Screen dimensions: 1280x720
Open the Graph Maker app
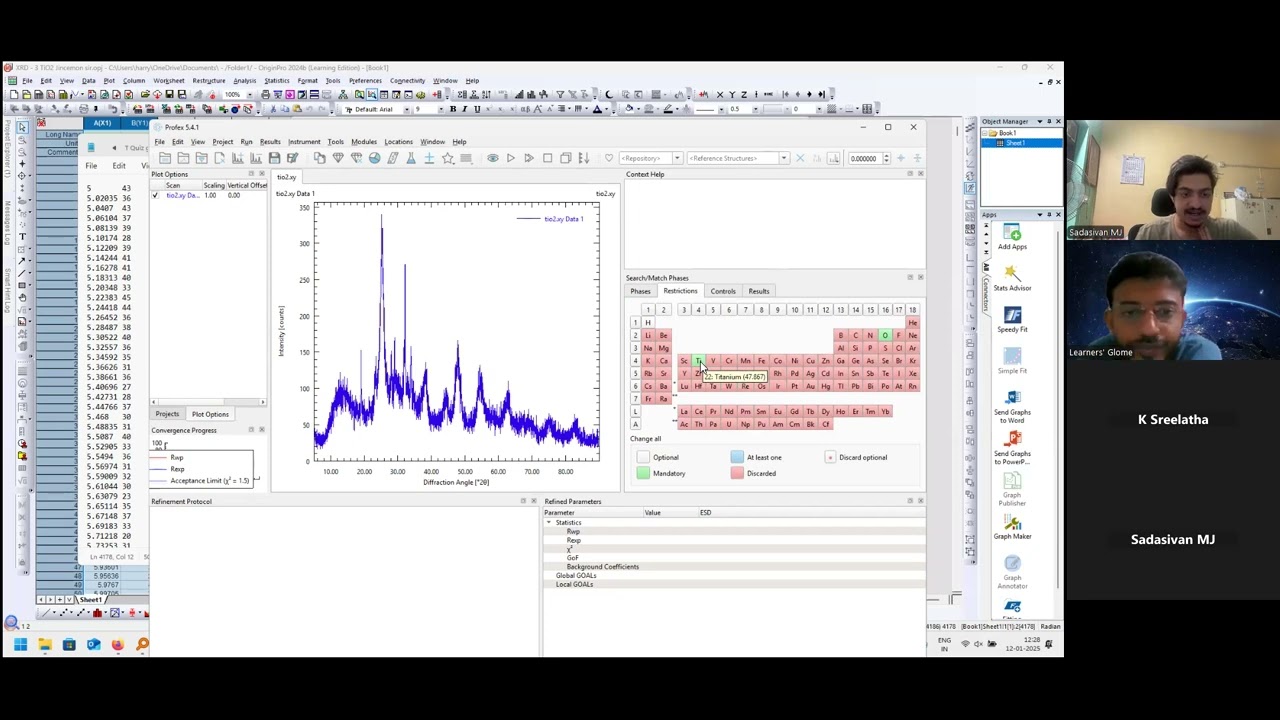click(x=1012, y=528)
